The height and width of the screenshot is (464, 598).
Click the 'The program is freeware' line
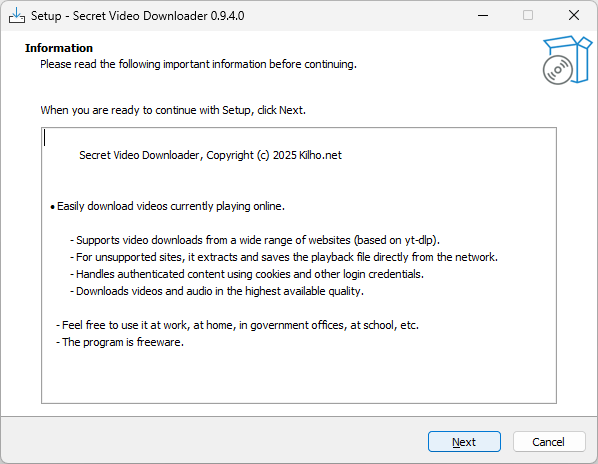(120, 342)
